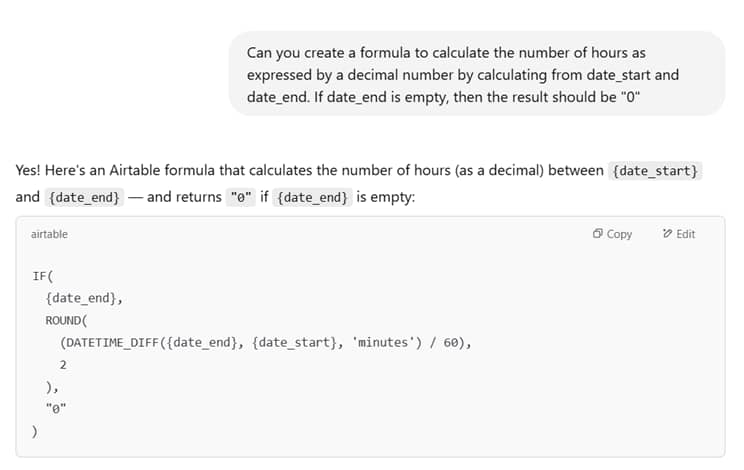Click the rounding precision 2 in the code

tap(63, 365)
